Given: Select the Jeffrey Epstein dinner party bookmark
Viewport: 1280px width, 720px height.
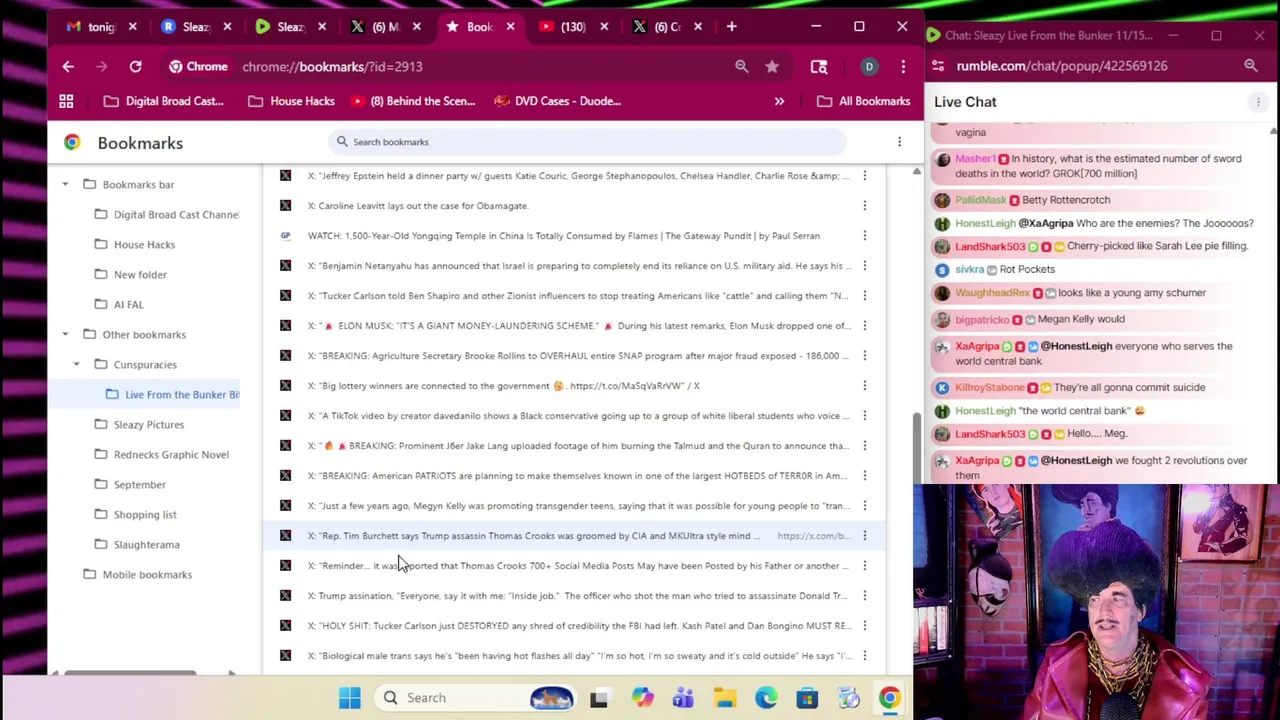Looking at the screenshot, I should 574,176.
